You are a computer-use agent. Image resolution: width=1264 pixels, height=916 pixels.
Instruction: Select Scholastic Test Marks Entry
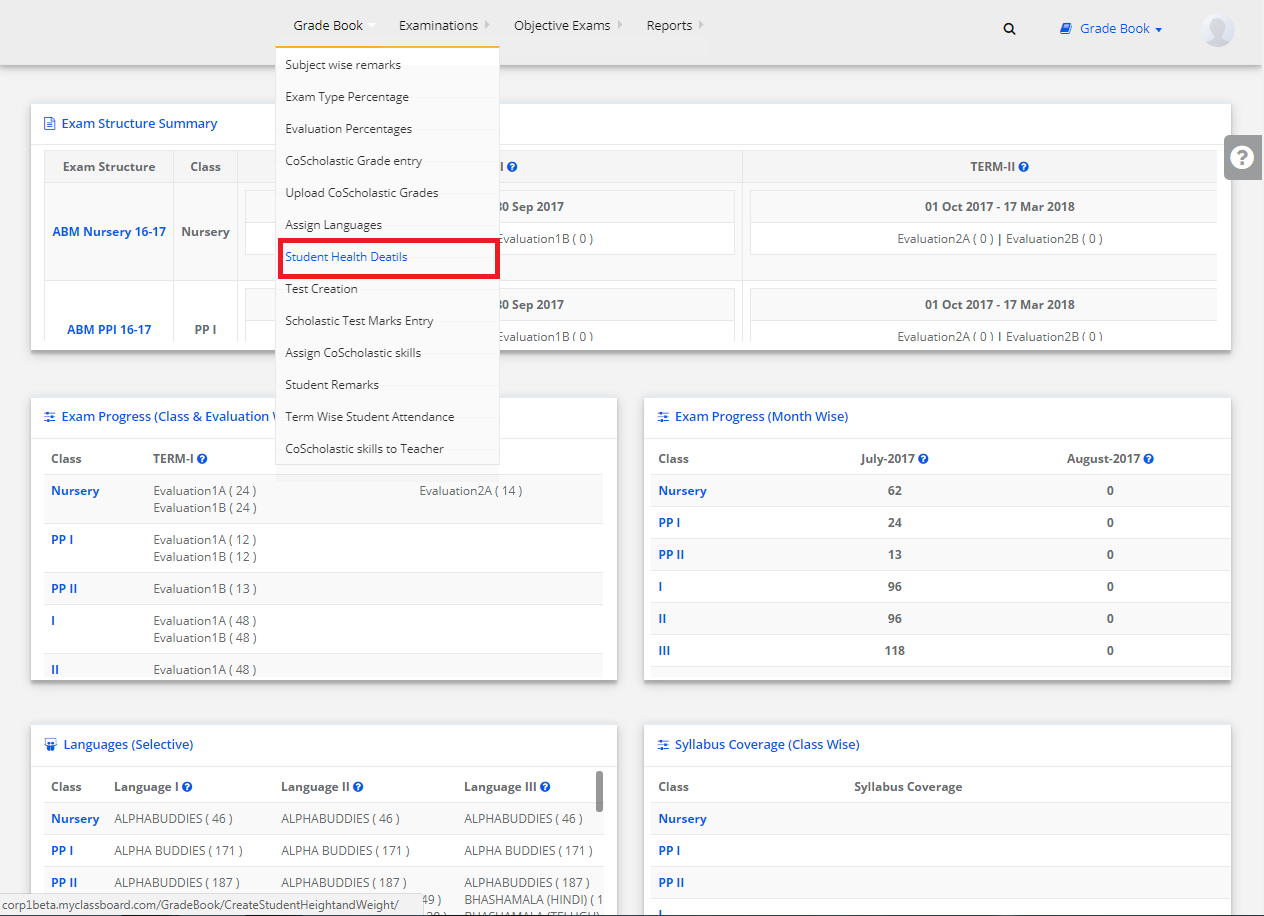click(x=359, y=321)
